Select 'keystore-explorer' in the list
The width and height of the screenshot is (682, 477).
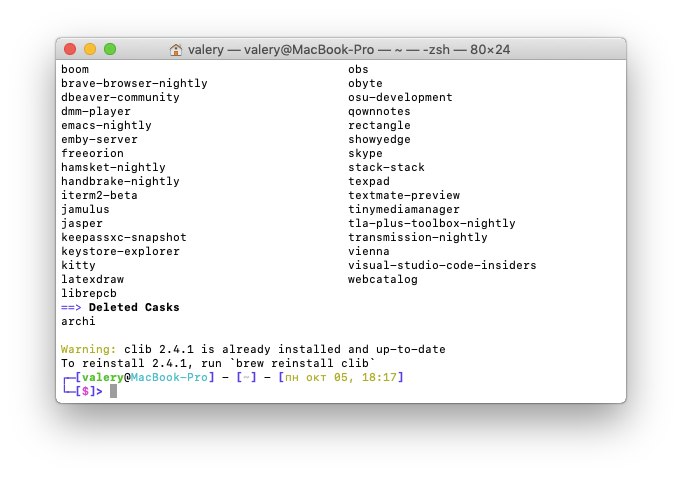click(120, 251)
